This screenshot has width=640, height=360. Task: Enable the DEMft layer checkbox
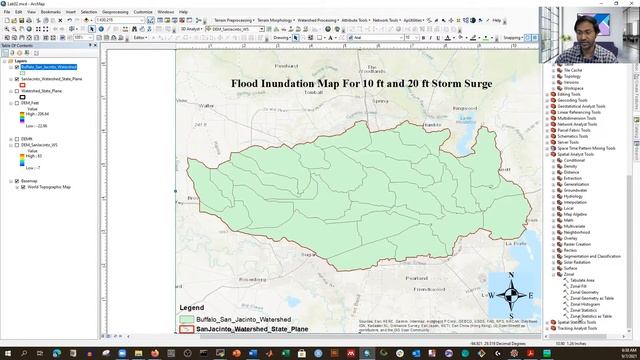point(17,139)
